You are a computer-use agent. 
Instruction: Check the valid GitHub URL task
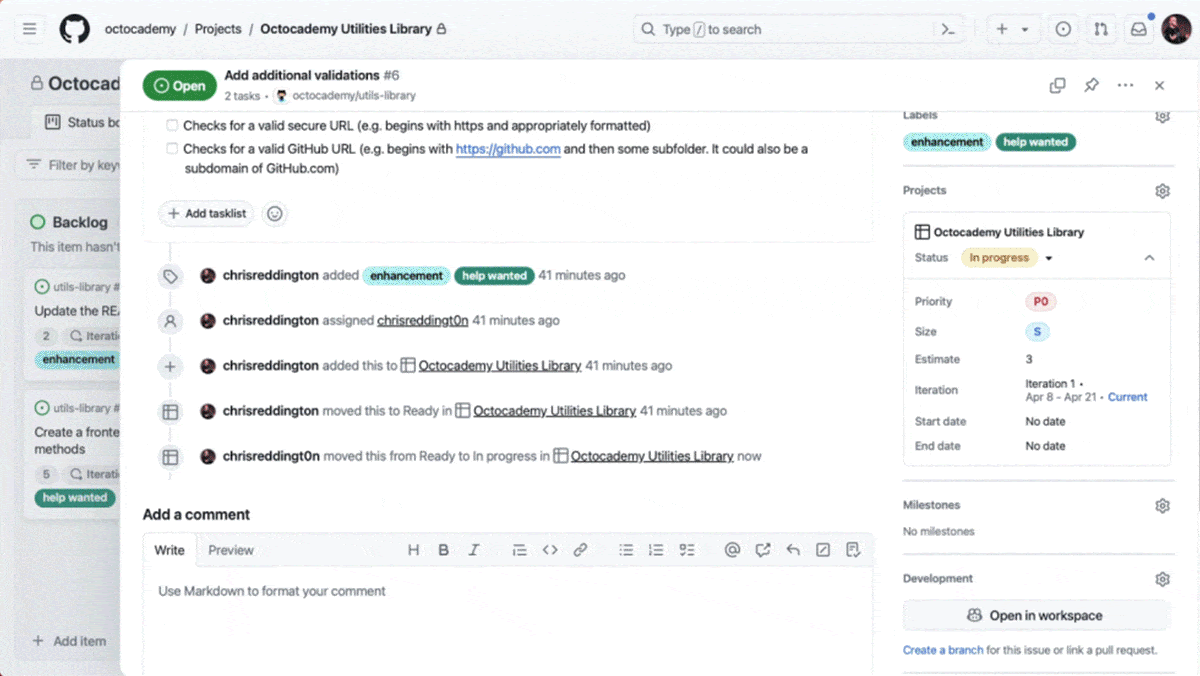click(172, 149)
